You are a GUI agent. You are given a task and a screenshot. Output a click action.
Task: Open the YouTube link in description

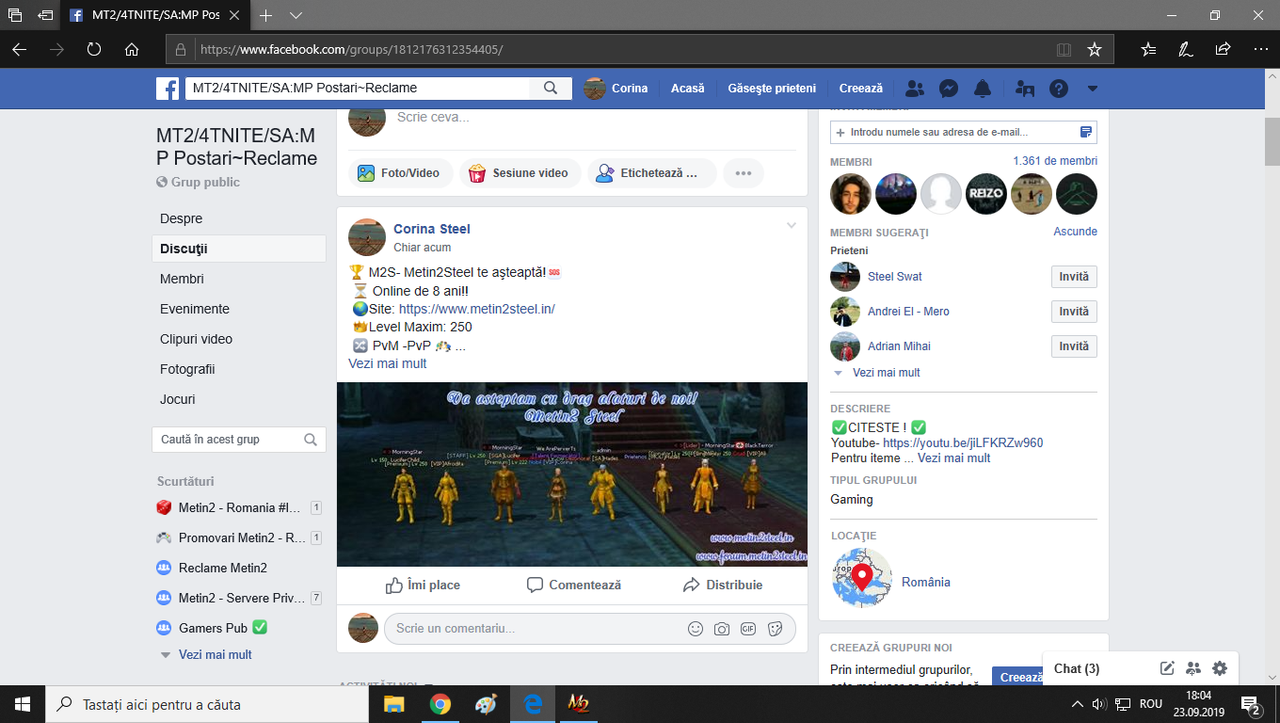963,443
